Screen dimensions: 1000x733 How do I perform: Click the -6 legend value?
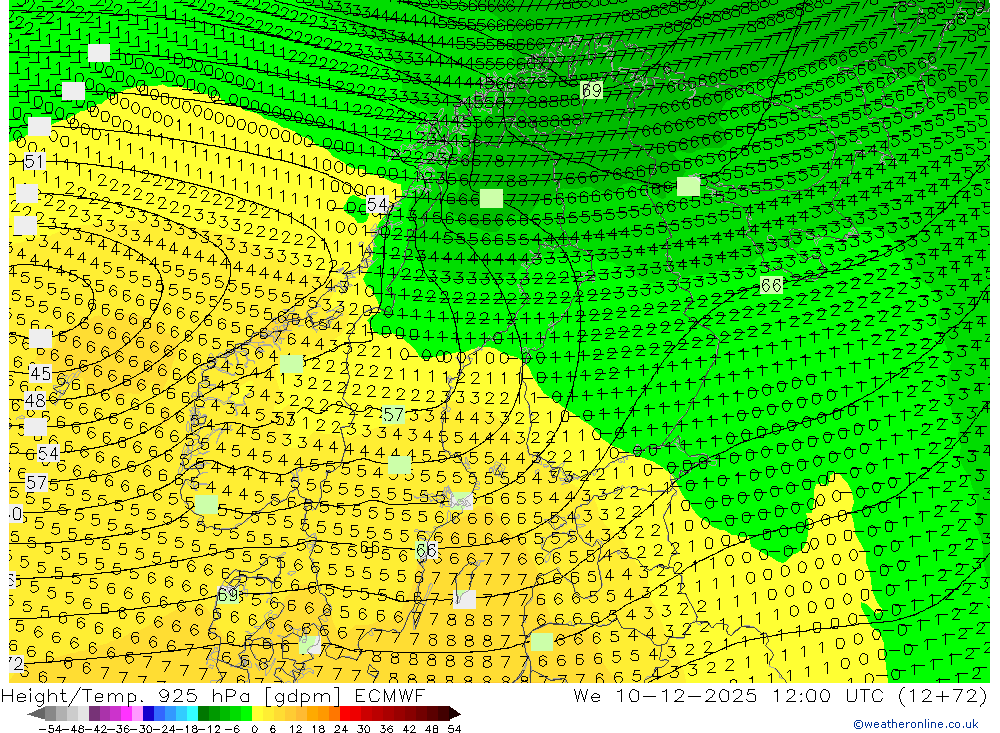(x=232, y=729)
